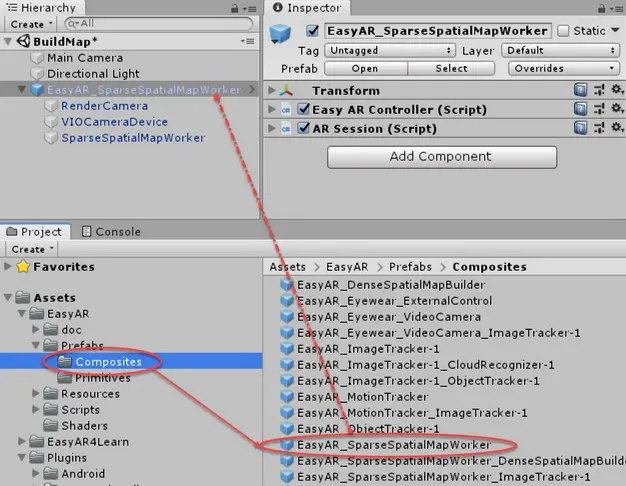Click the EasyAR_MotionTracker prefab icon
Image resolution: width=626 pixels, height=486 pixels.
[x=287, y=397]
